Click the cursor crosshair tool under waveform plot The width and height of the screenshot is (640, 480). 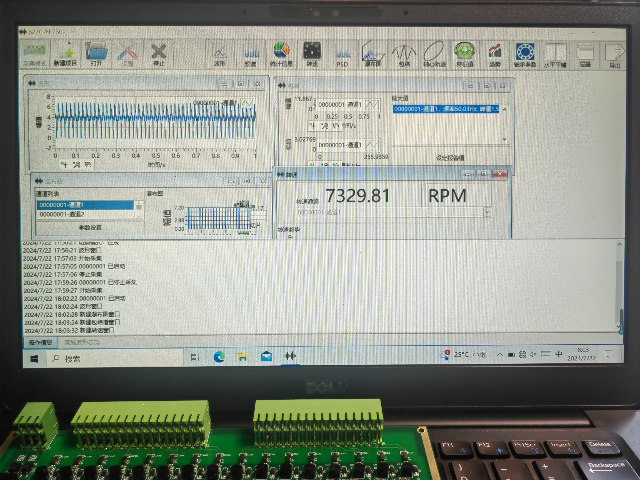(65, 164)
